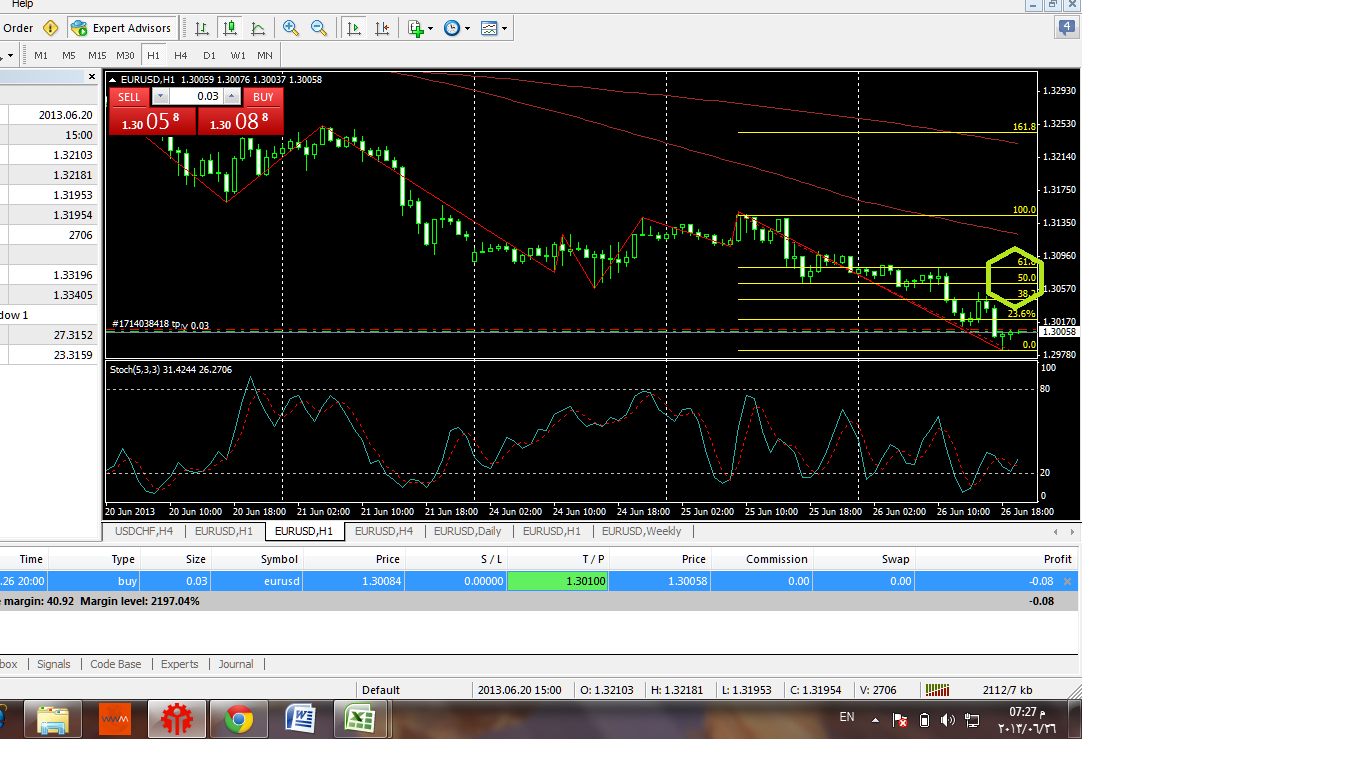Screen dimensions: 1366x768
Task: Select the M5 timeframe
Action: tap(68, 55)
